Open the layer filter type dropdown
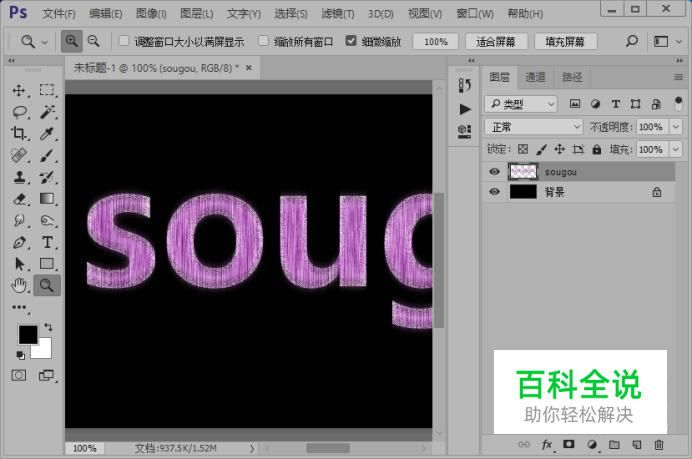The image size is (692, 459). (x=521, y=104)
